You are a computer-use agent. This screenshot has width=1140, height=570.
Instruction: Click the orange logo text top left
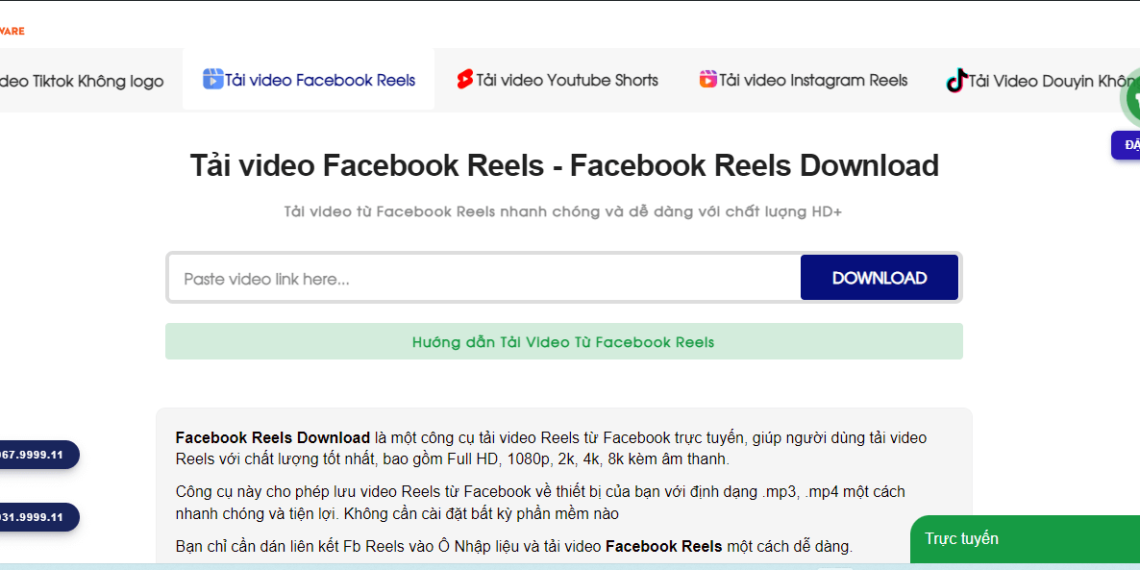(x=12, y=31)
